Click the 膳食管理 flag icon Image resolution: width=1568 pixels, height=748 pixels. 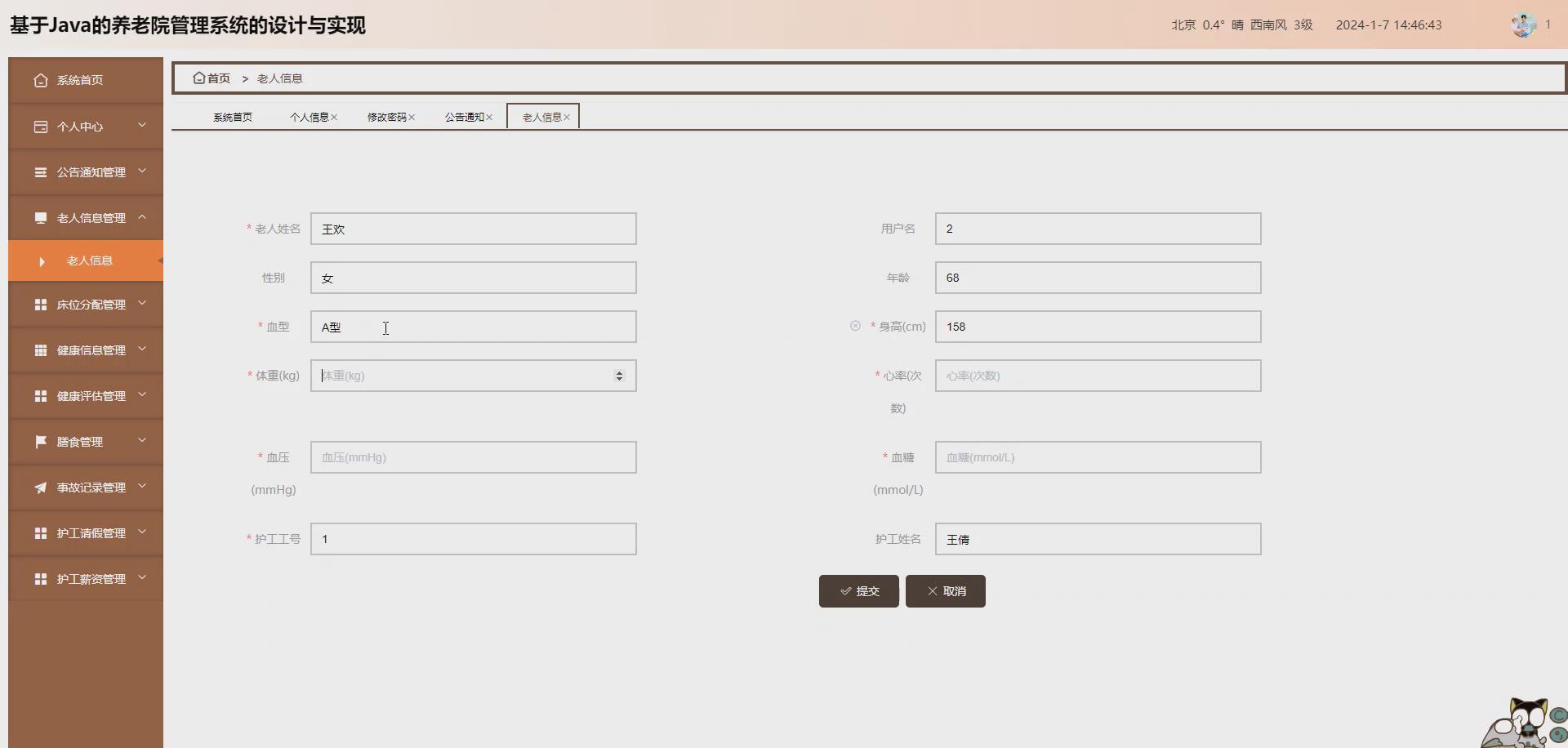(x=41, y=442)
